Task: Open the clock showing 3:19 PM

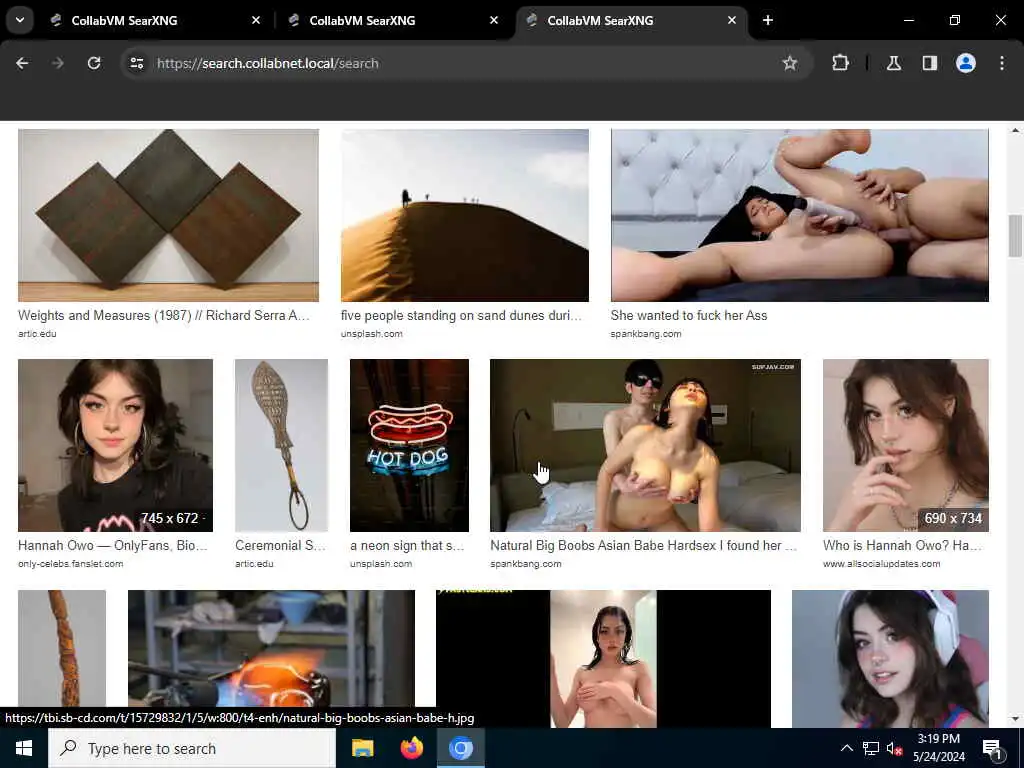Action: point(938,748)
